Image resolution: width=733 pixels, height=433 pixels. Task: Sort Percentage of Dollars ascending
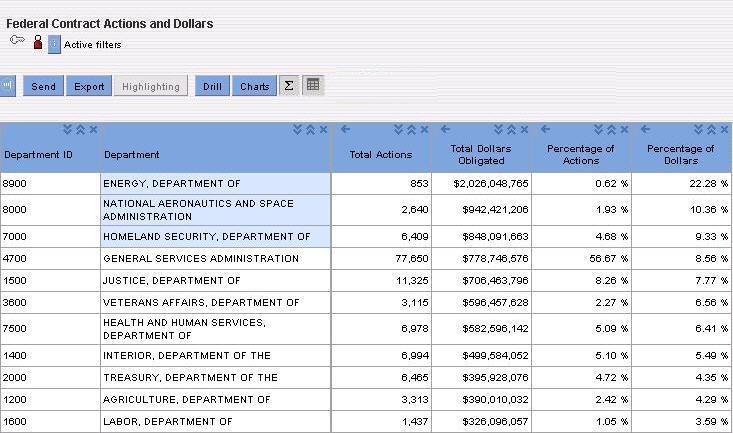pos(711,130)
